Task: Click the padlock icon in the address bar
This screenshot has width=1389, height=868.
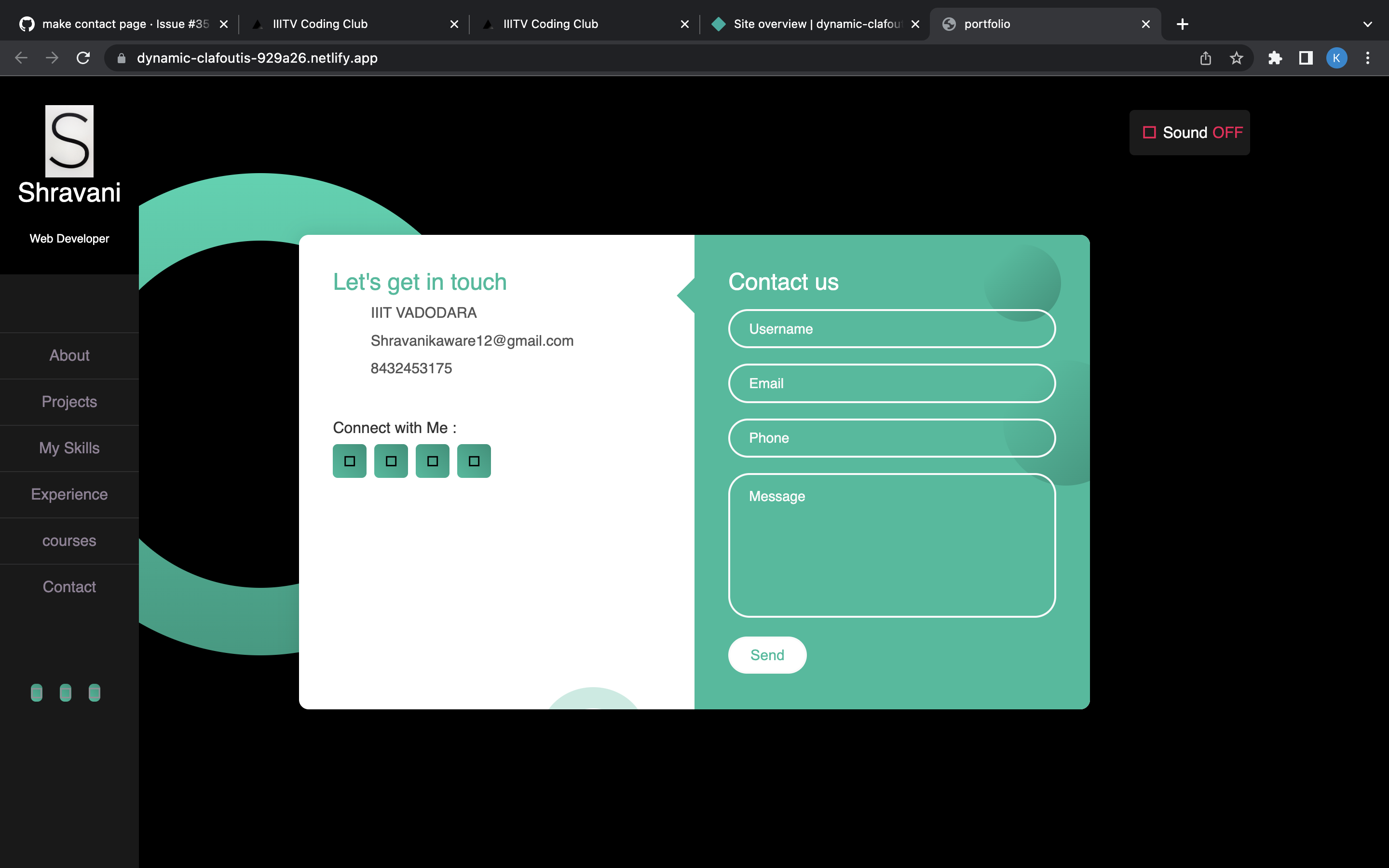Action: click(x=121, y=58)
